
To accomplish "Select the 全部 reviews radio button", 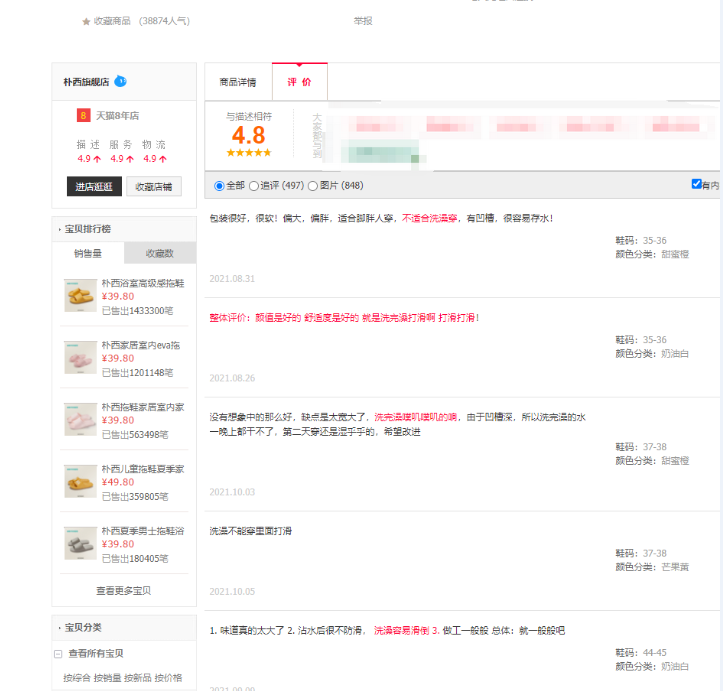I will click(219, 186).
